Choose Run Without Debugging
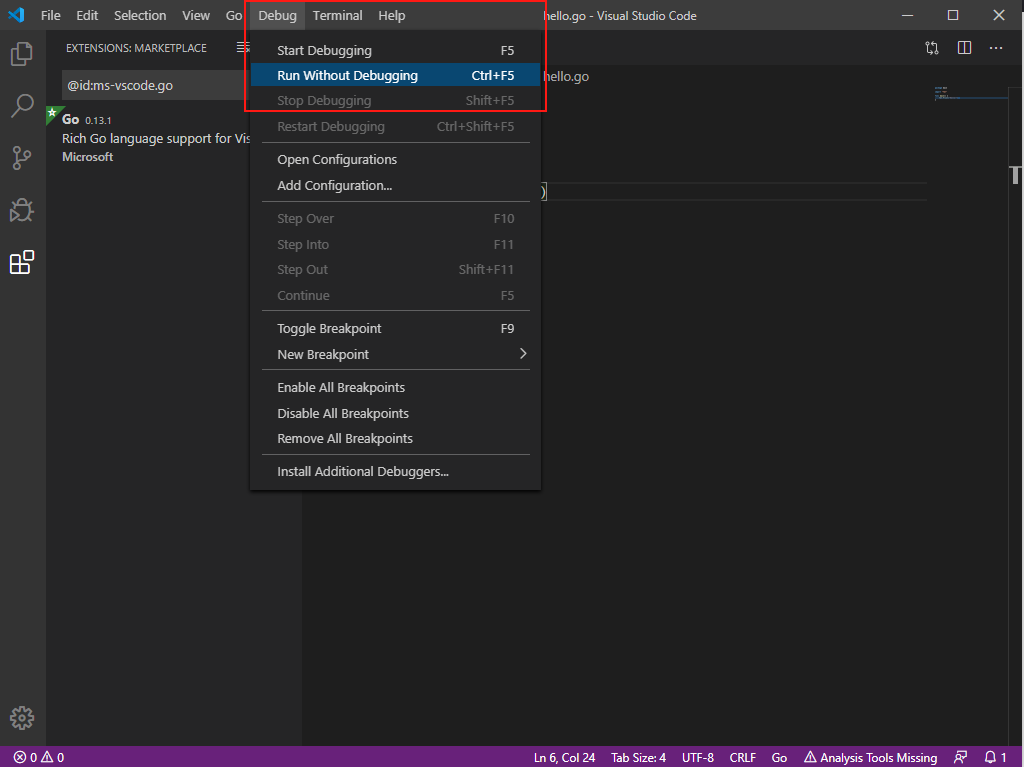 395,76
